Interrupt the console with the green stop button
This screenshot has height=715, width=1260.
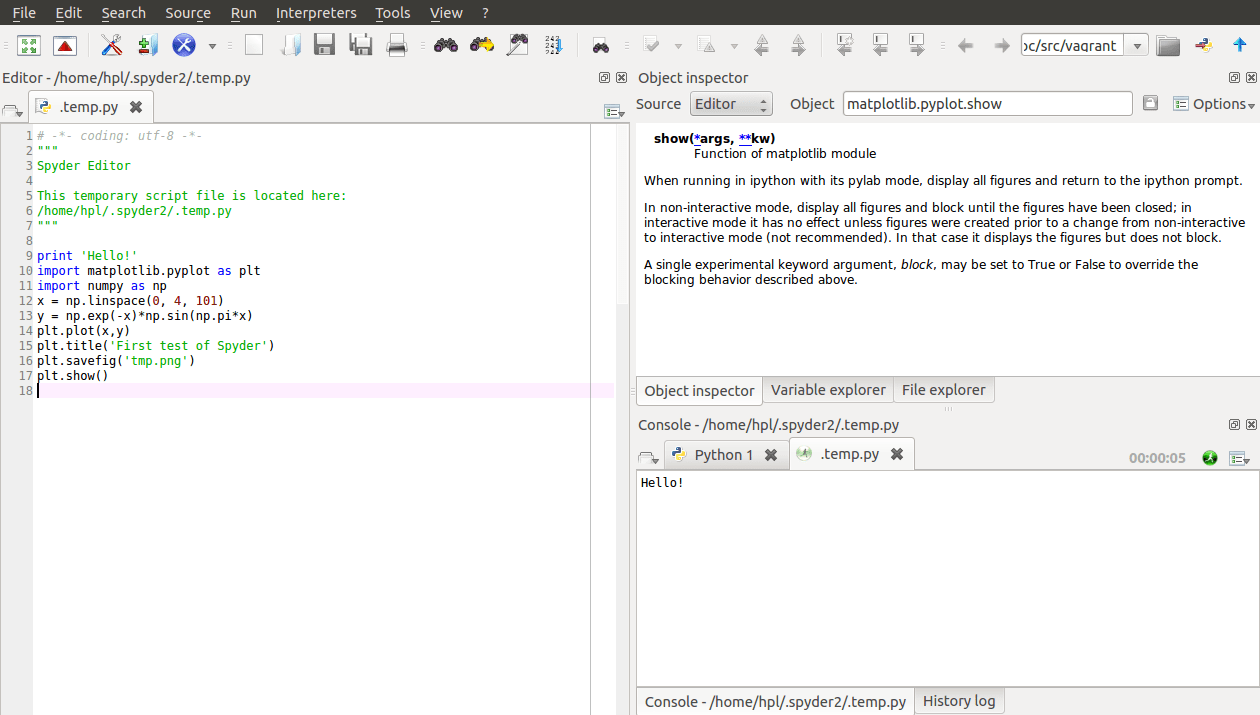(x=1210, y=457)
